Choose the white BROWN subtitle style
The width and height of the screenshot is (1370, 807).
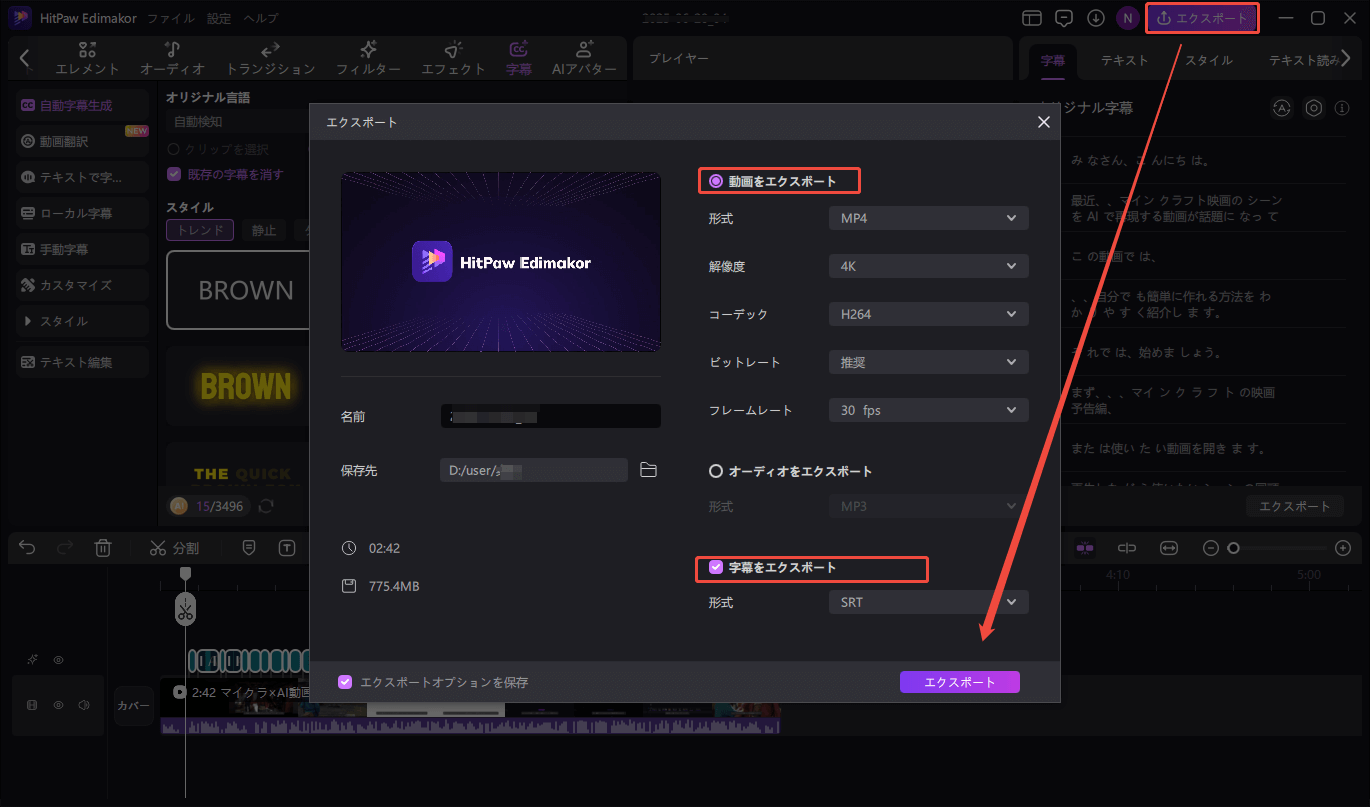[238, 290]
